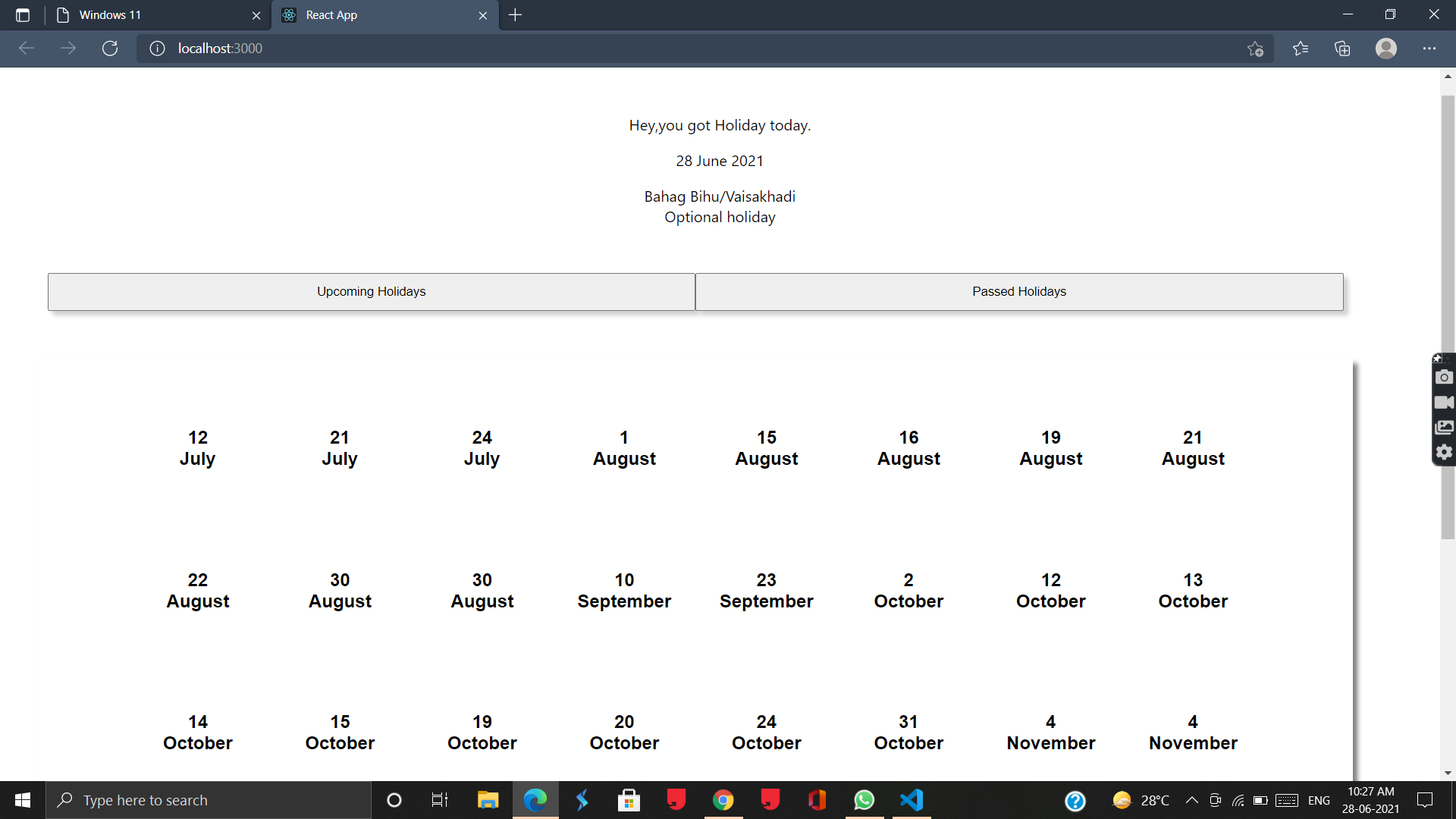
Task: Add this page to favorites star
Action: point(1255,49)
